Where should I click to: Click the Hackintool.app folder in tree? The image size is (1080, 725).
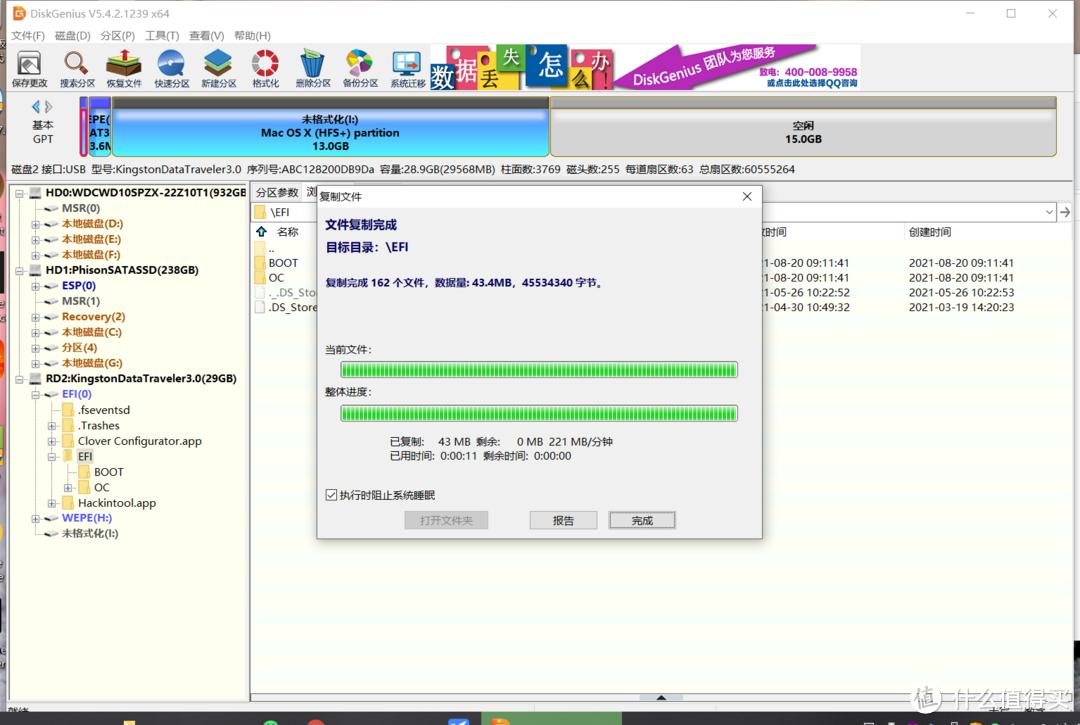point(116,503)
